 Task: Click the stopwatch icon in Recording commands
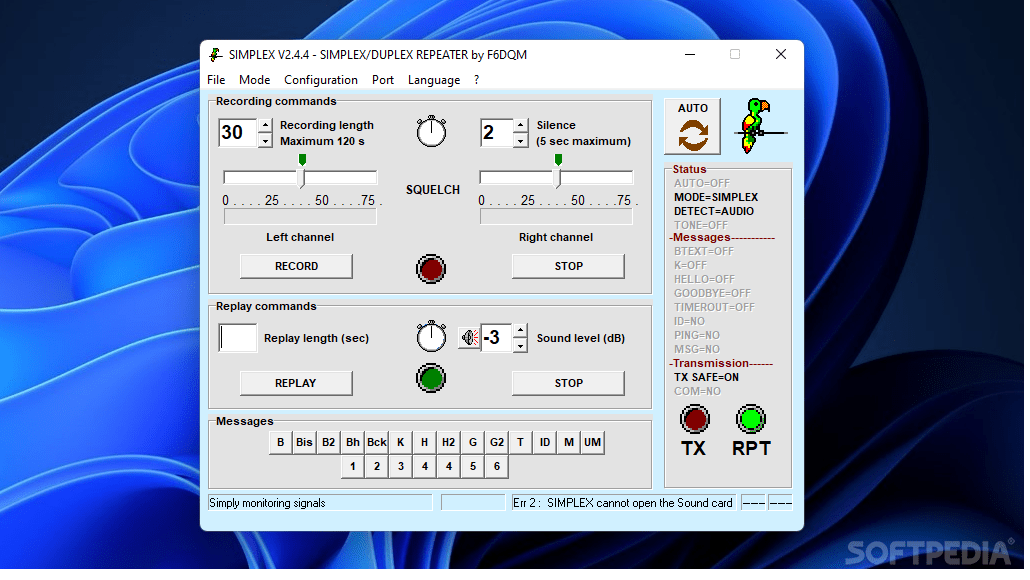point(432,131)
